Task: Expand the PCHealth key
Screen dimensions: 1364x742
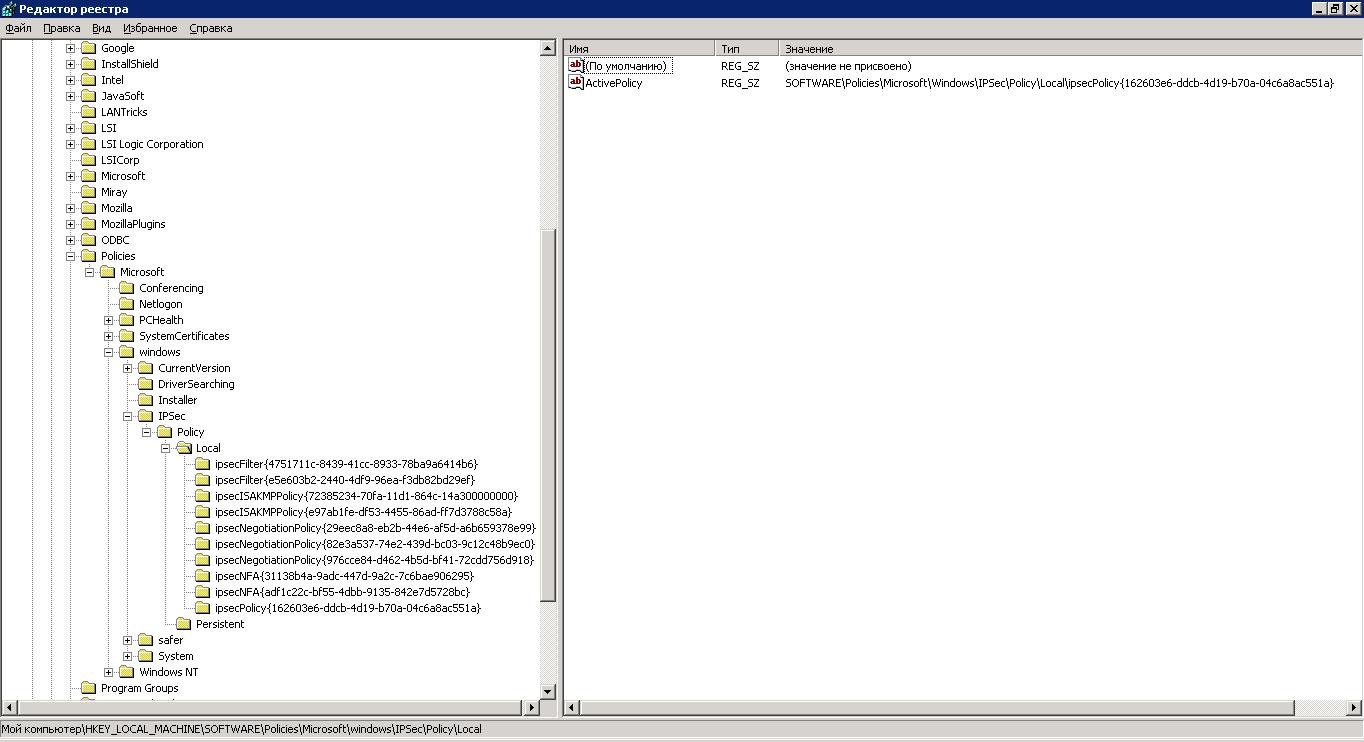Action: click(109, 320)
